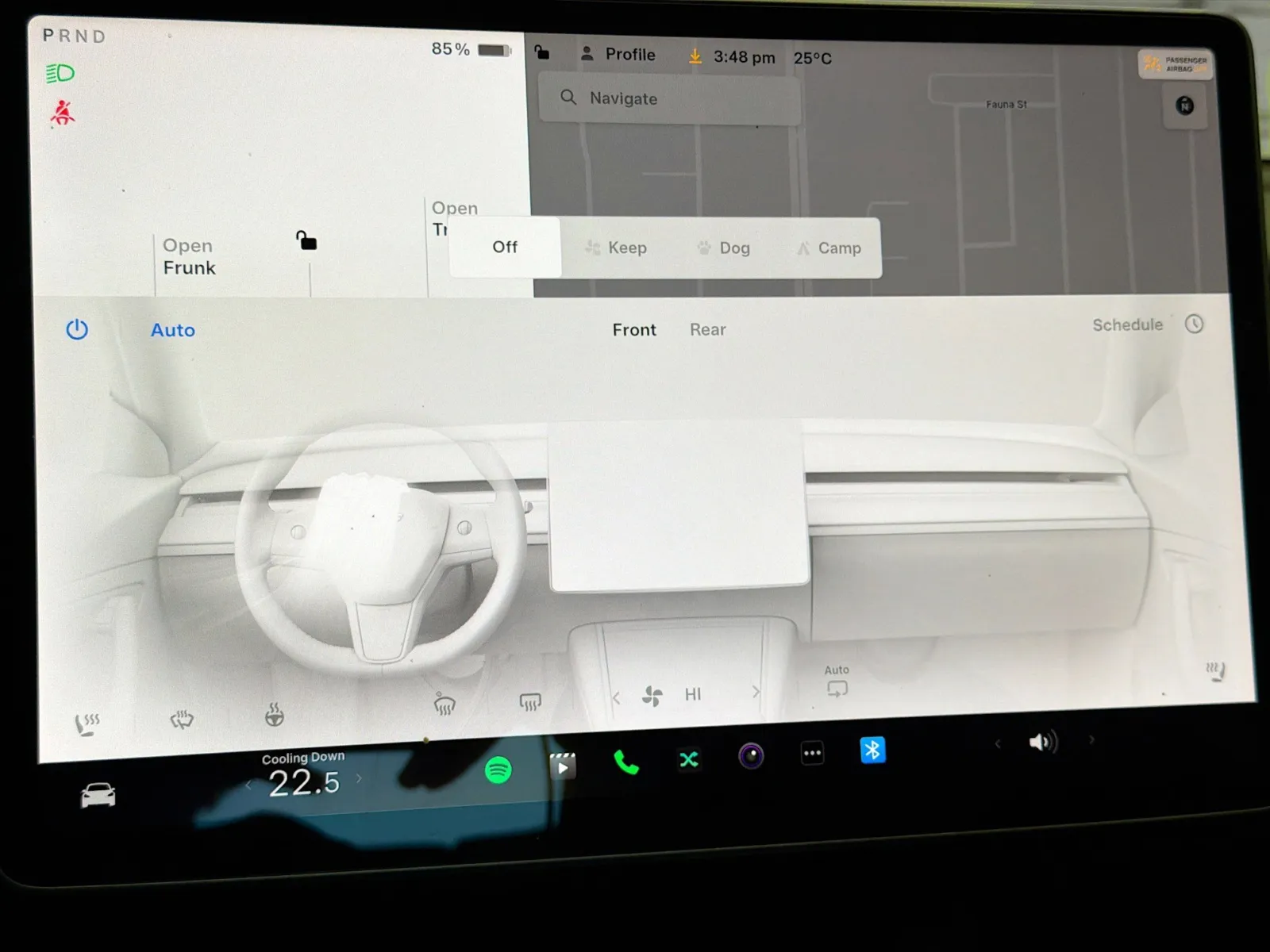
Task: Tap the Navigate search field
Action: point(669,98)
